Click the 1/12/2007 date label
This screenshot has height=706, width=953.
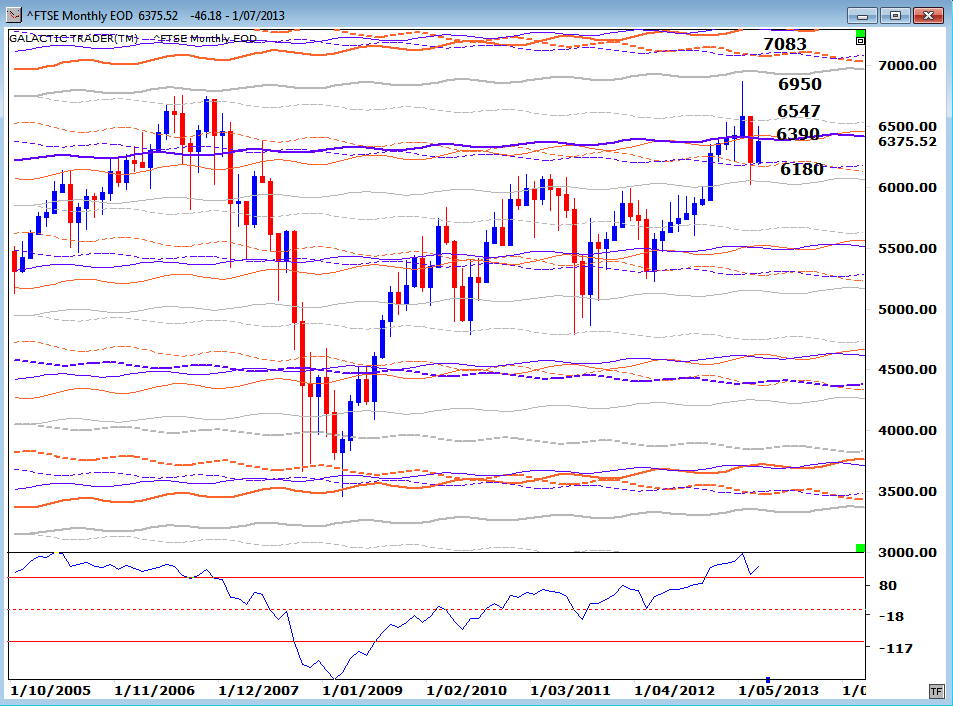coord(258,691)
